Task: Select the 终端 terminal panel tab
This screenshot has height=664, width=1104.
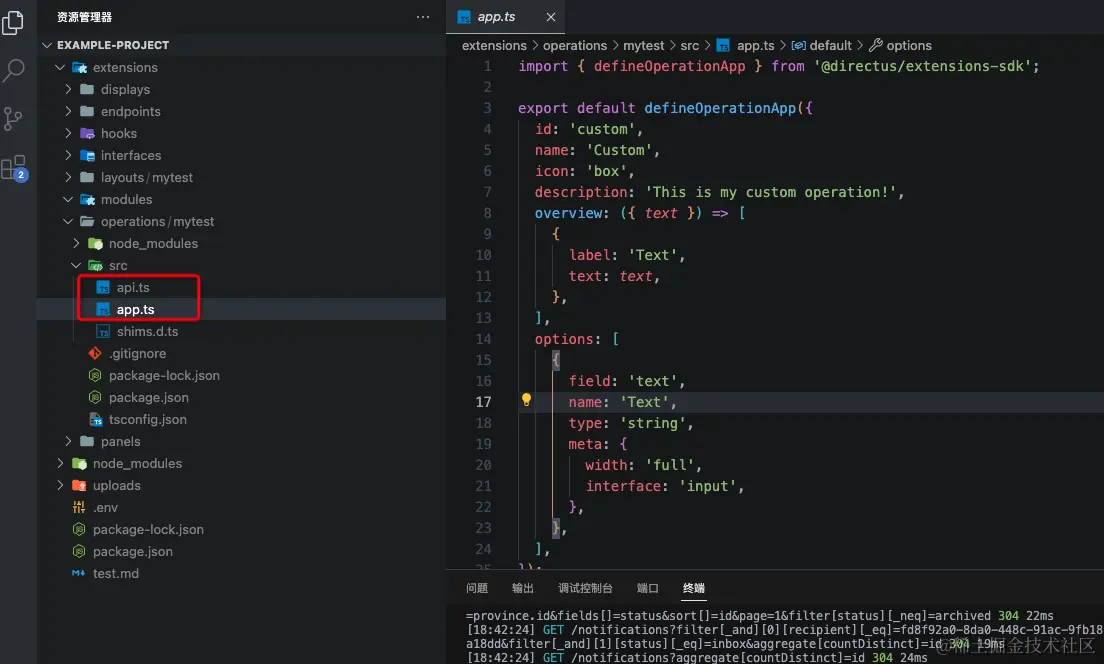Action: point(694,588)
